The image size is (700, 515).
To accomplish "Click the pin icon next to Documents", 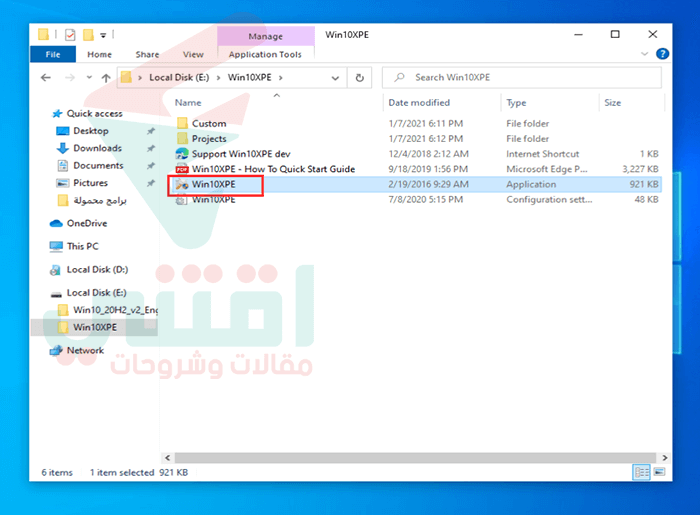I will (151, 166).
